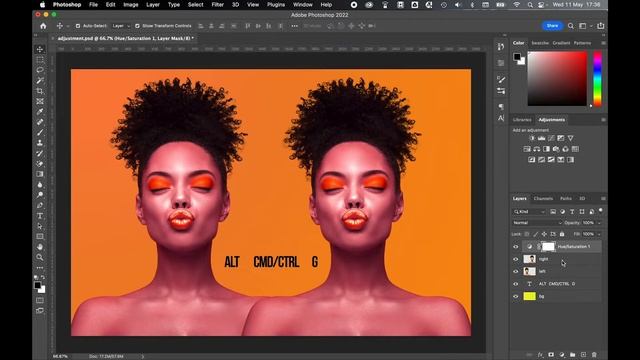Hide the left layer

(516, 271)
